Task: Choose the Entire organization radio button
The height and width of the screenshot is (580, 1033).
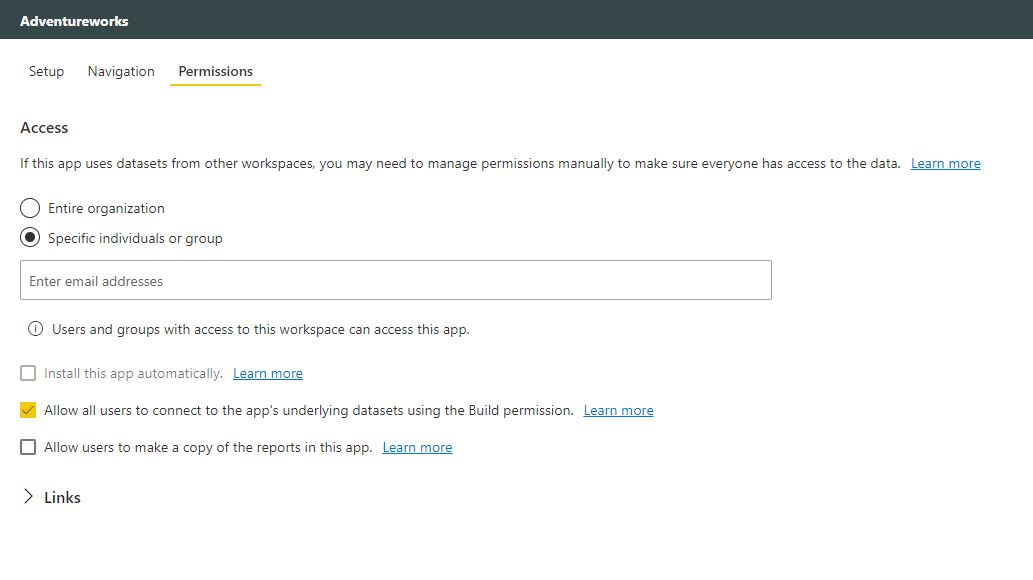Action: coord(30,208)
